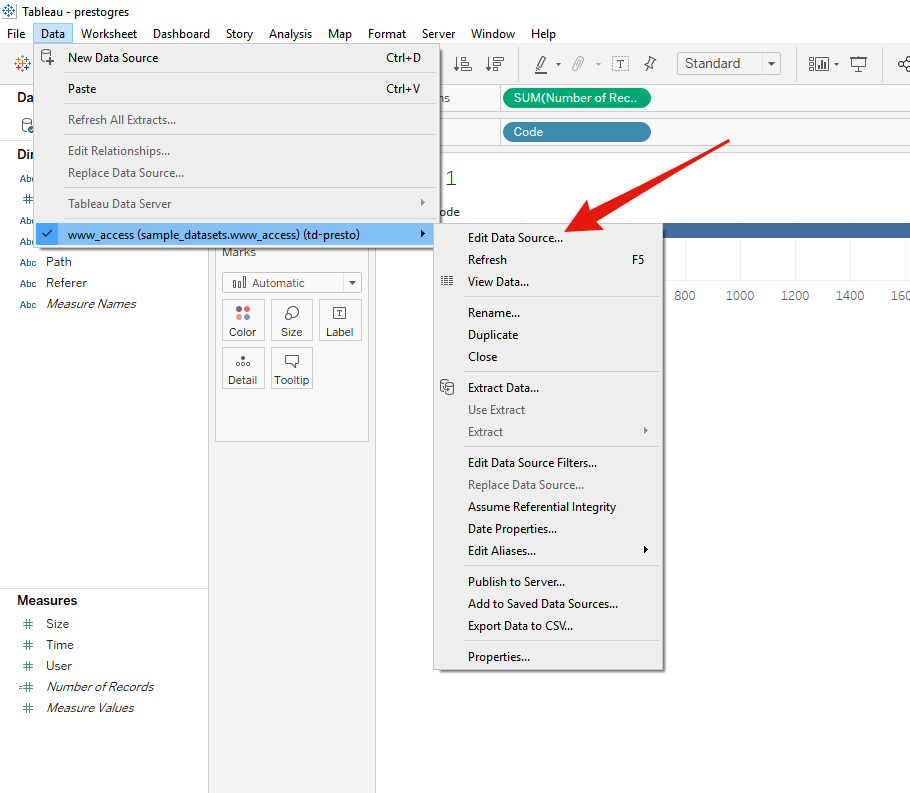Click the highlight pen toolbar icon
910x793 pixels.
(541, 64)
